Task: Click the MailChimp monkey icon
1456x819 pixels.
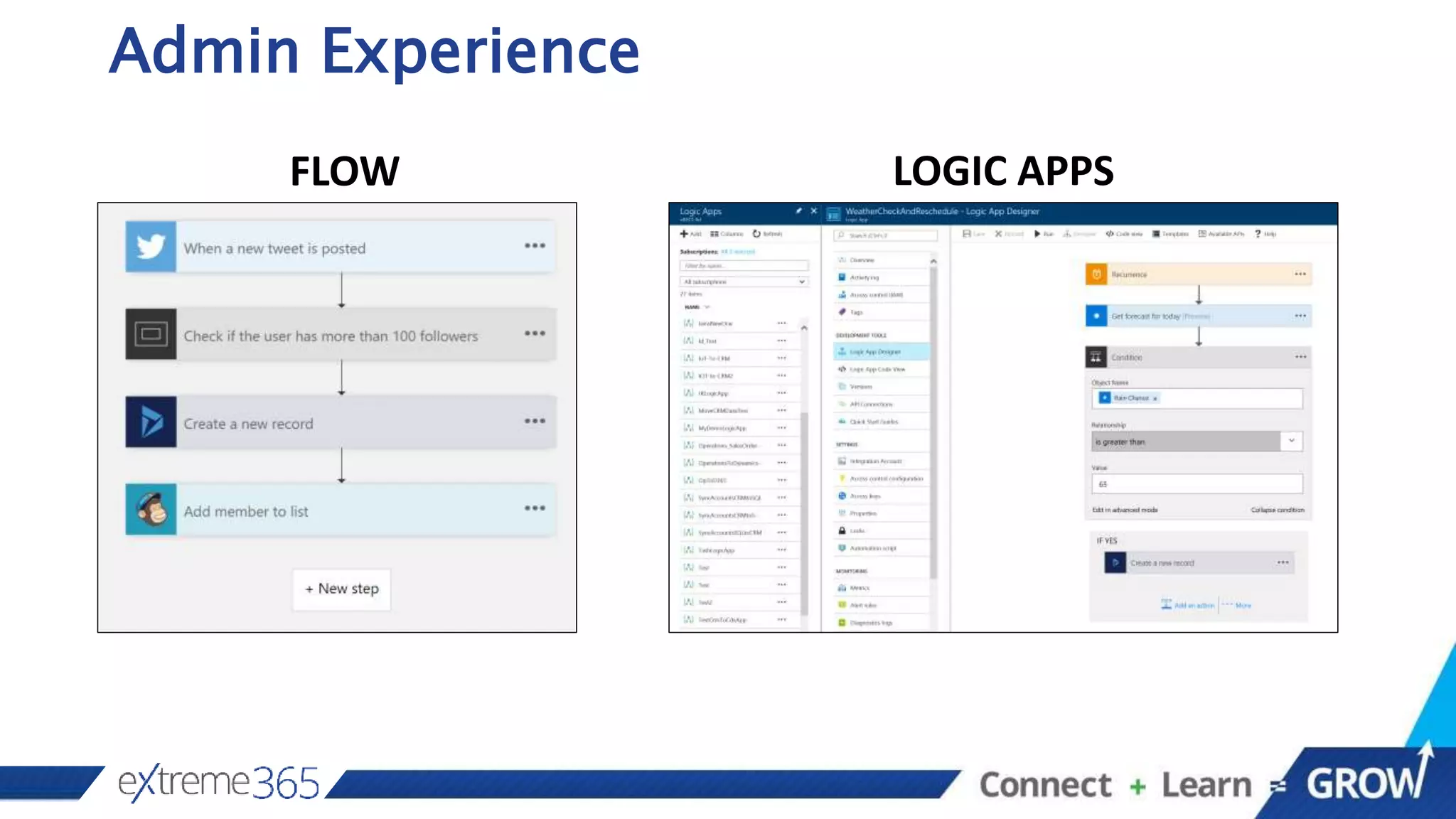Action: click(151, 509)
